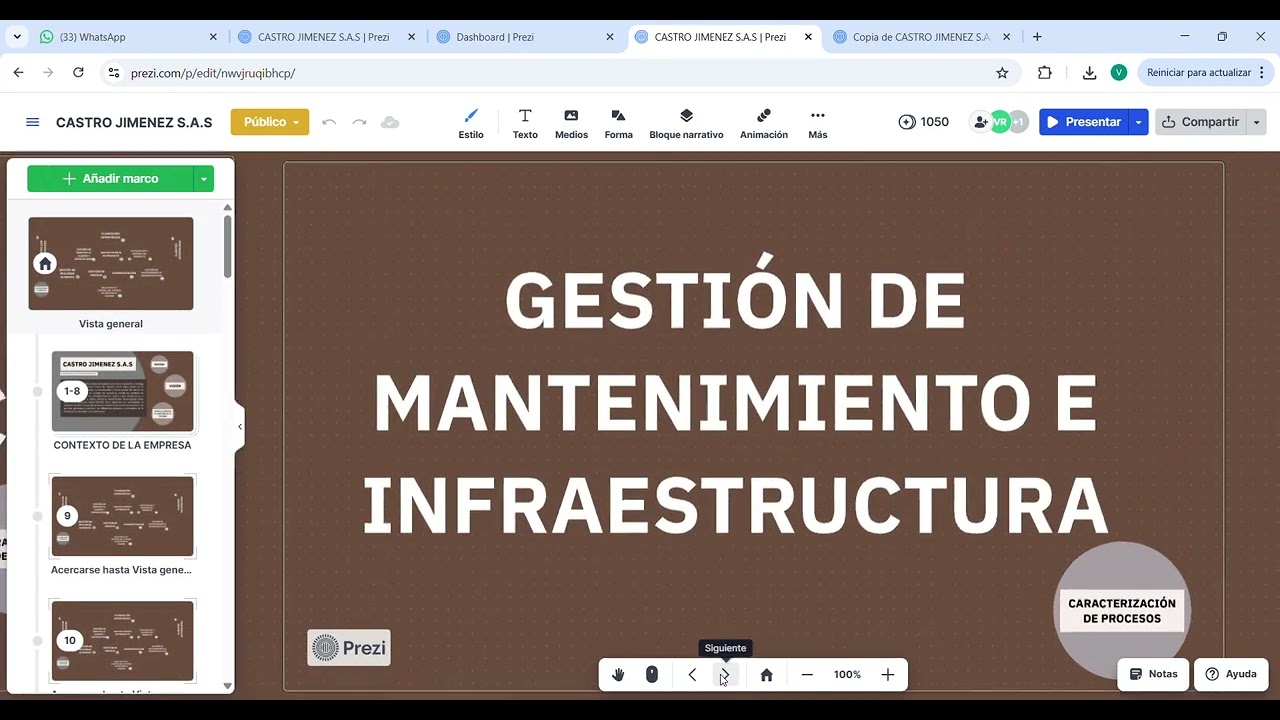Image resolution: width=1280 pixels, height=720 pixels.
Task: Bookmark this page with star
Action: click(1002, 73)
